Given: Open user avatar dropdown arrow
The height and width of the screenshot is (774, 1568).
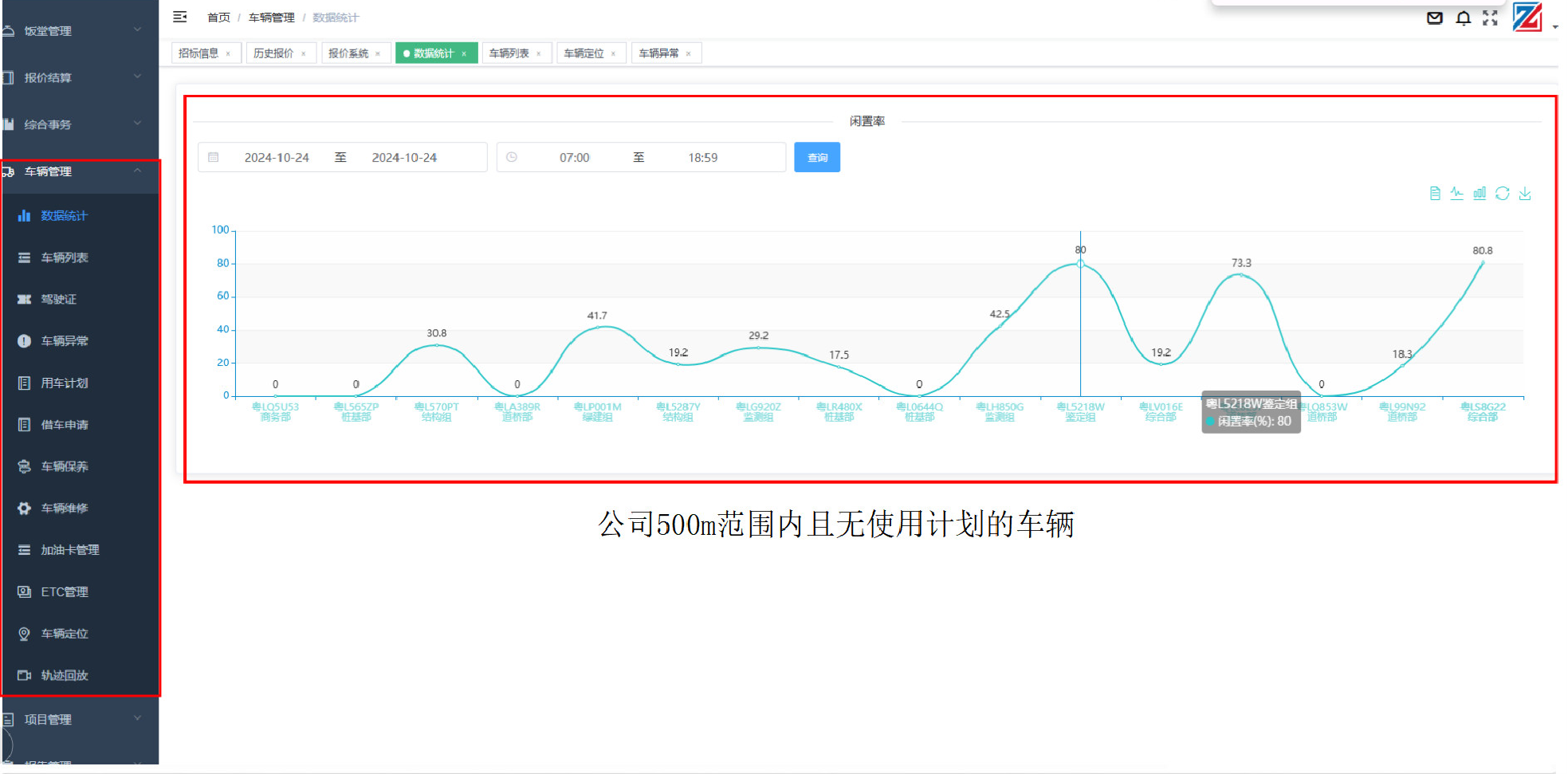Looking at the screenshot, I should [x=1554, y=26].
